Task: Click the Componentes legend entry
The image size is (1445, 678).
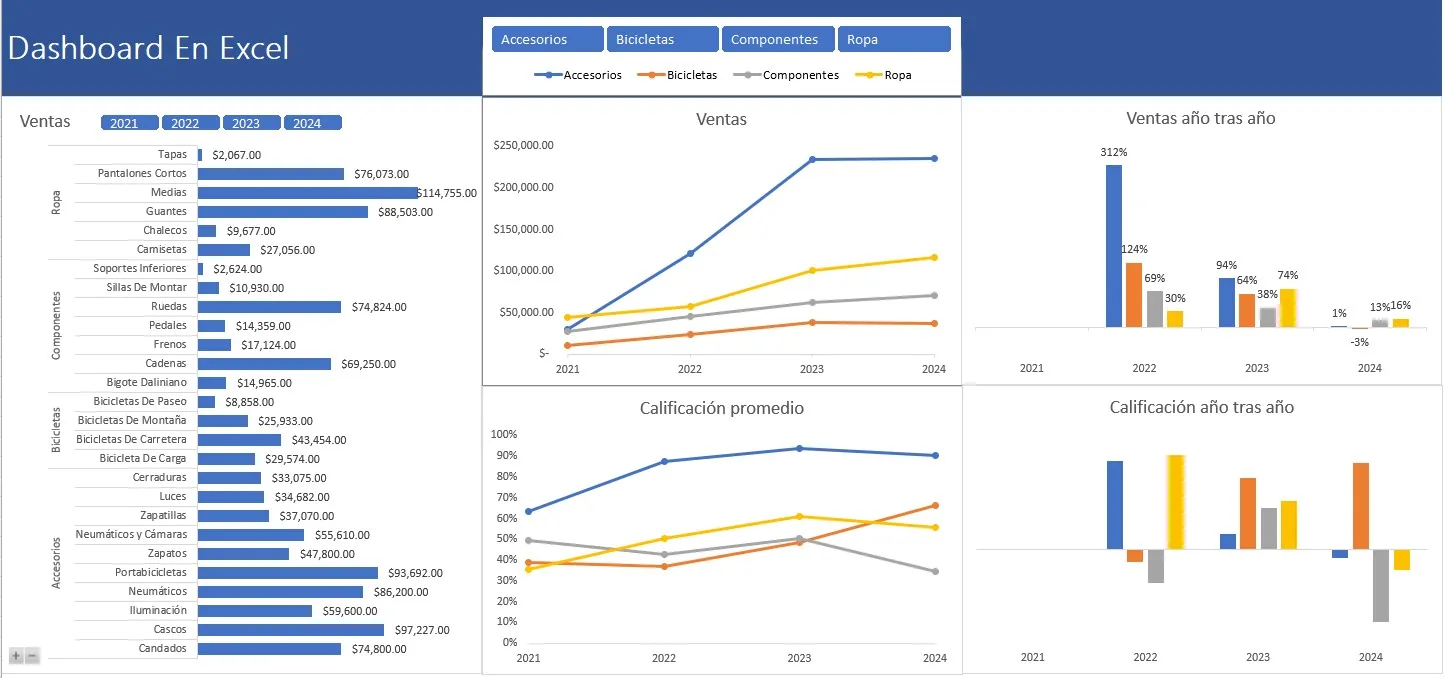Action: (x=786, y=75)
